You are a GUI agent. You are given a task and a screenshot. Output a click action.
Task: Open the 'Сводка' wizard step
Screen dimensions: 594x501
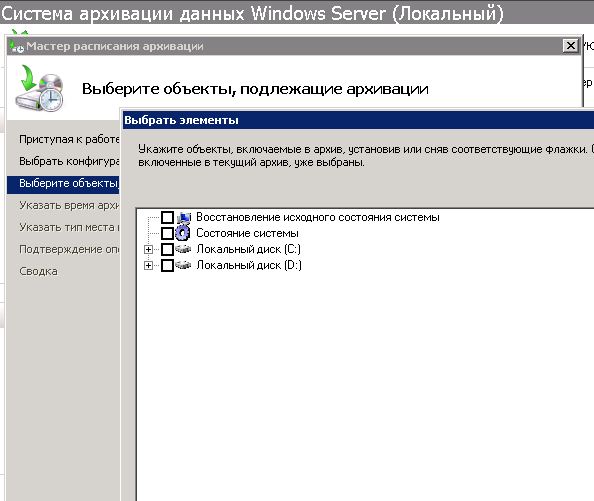[x=38, y=271]
